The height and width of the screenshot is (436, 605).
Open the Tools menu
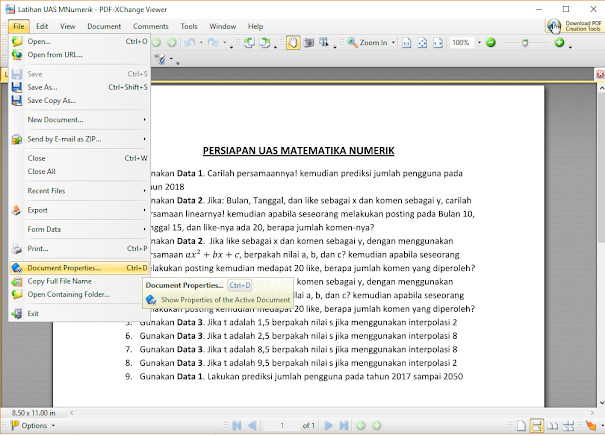coord(189,26)
